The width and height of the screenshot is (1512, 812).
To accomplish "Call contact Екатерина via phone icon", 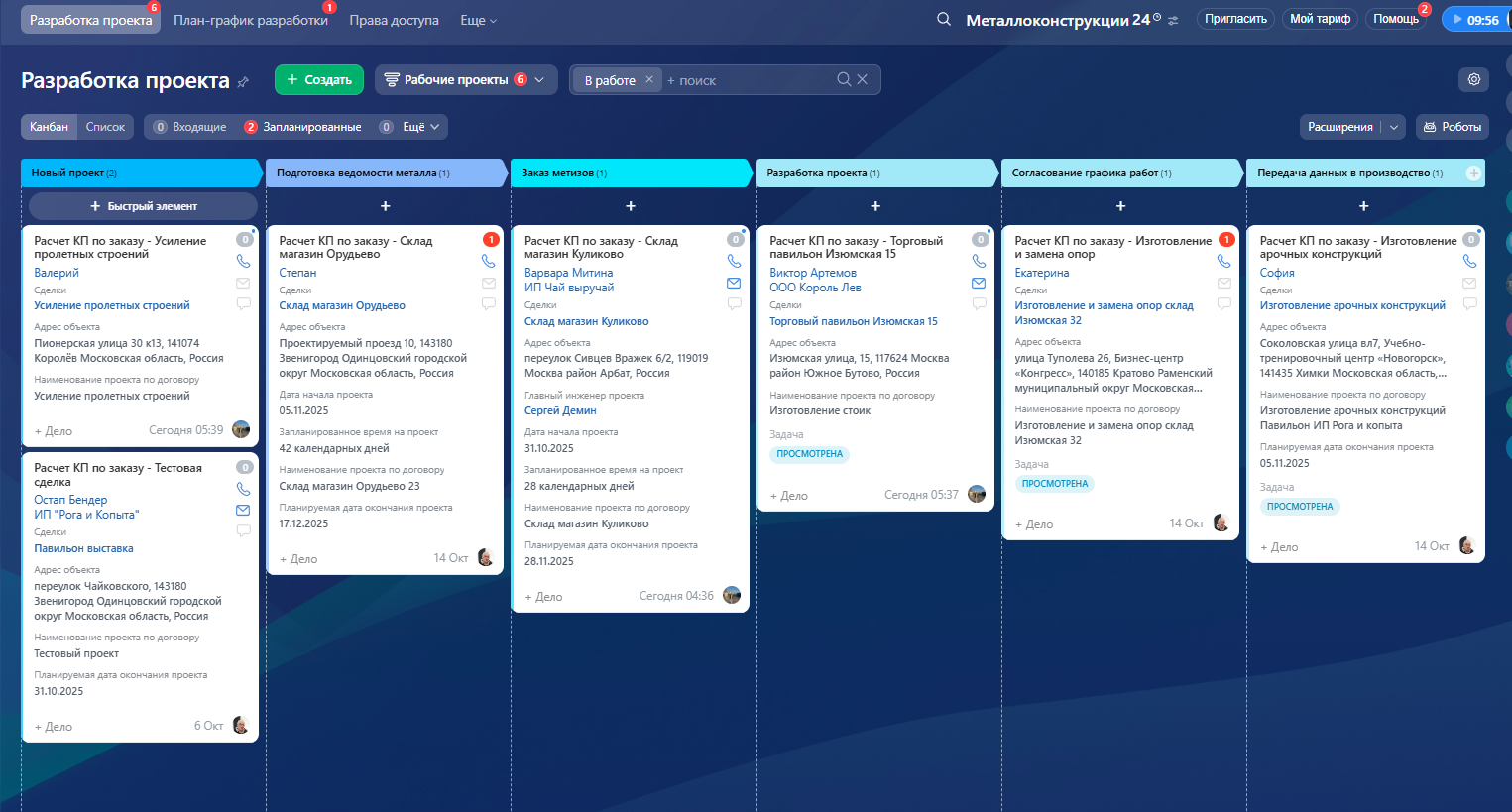I will coord(1223,261).
